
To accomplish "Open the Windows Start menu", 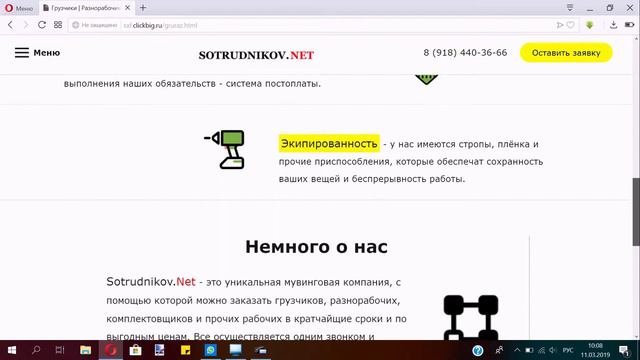I will coord(12,350).
